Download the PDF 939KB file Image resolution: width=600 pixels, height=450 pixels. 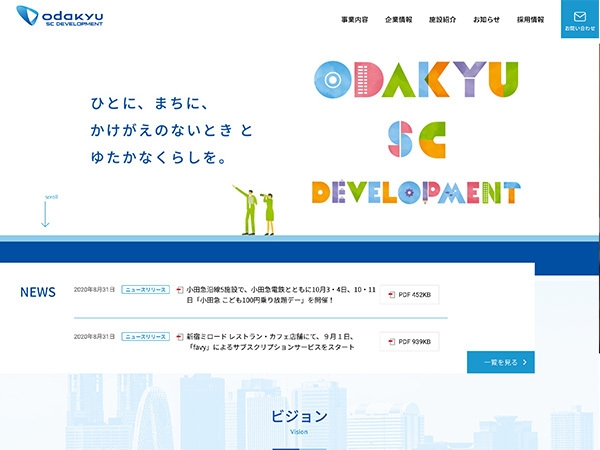[x=409, y=342]
